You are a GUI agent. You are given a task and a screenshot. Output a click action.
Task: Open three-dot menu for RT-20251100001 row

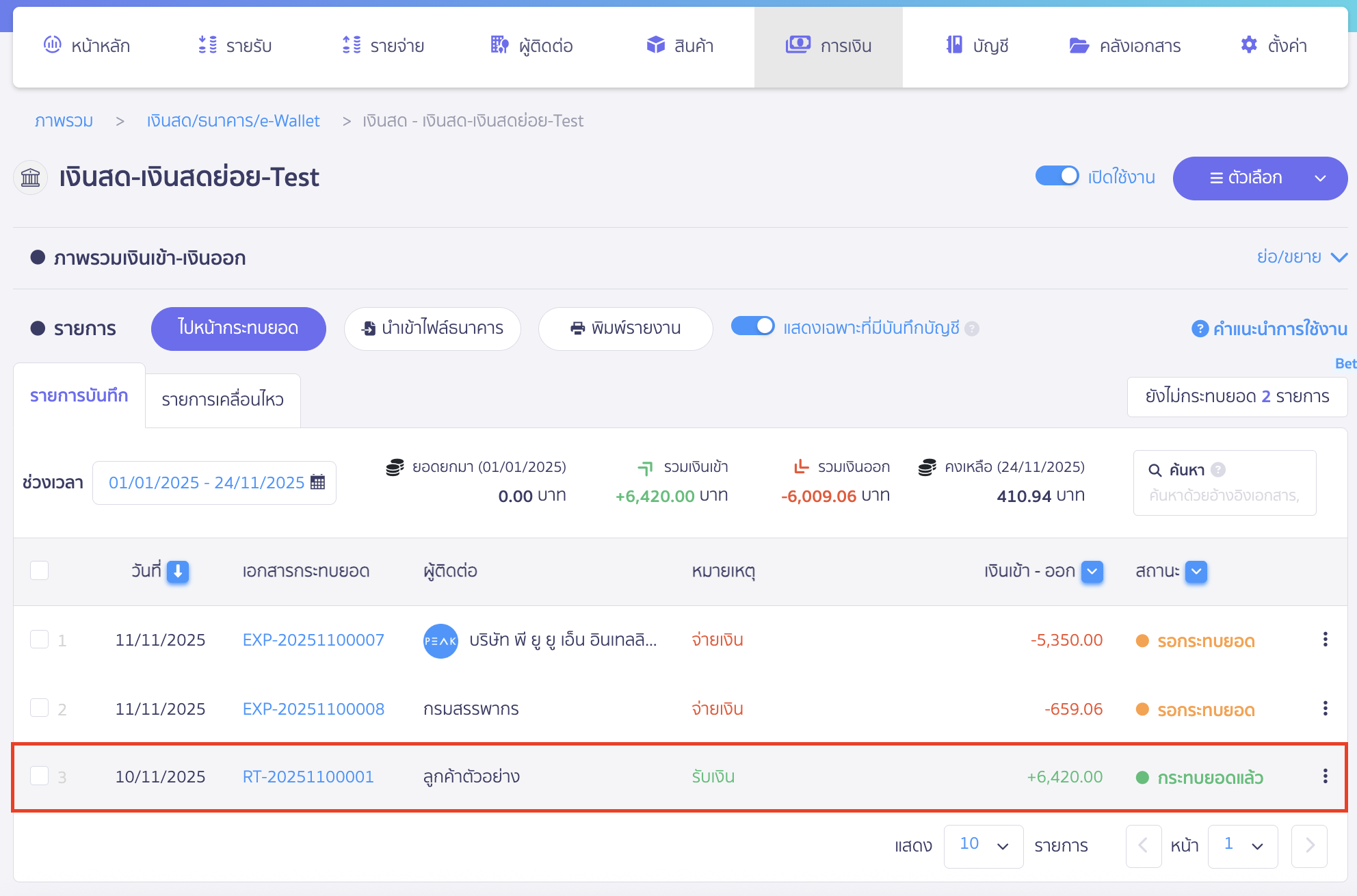tap(1325, 776)
